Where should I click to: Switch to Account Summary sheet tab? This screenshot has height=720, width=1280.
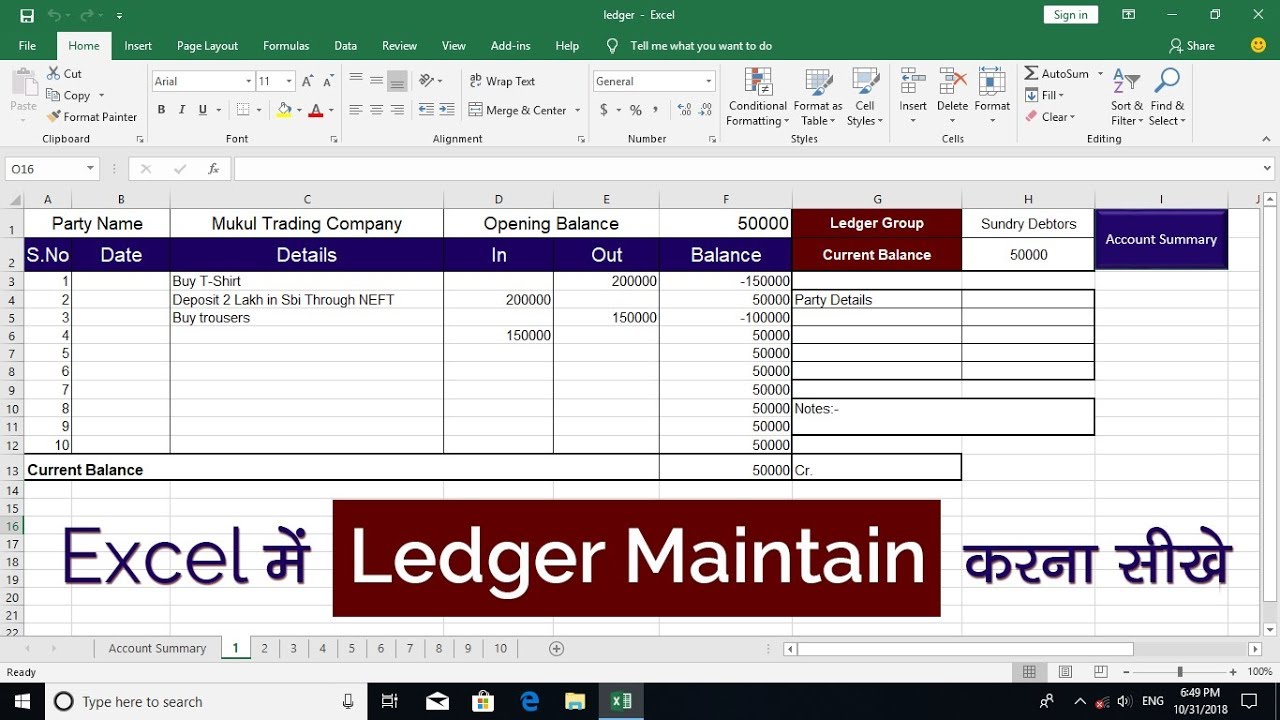[x=157, y=648]
